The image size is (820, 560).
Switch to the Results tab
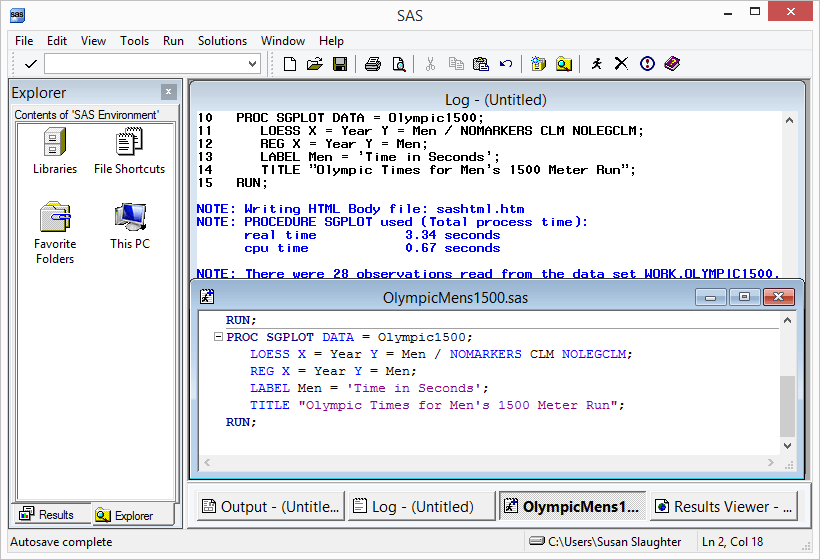pyautogui.click(x=51, y=515)
